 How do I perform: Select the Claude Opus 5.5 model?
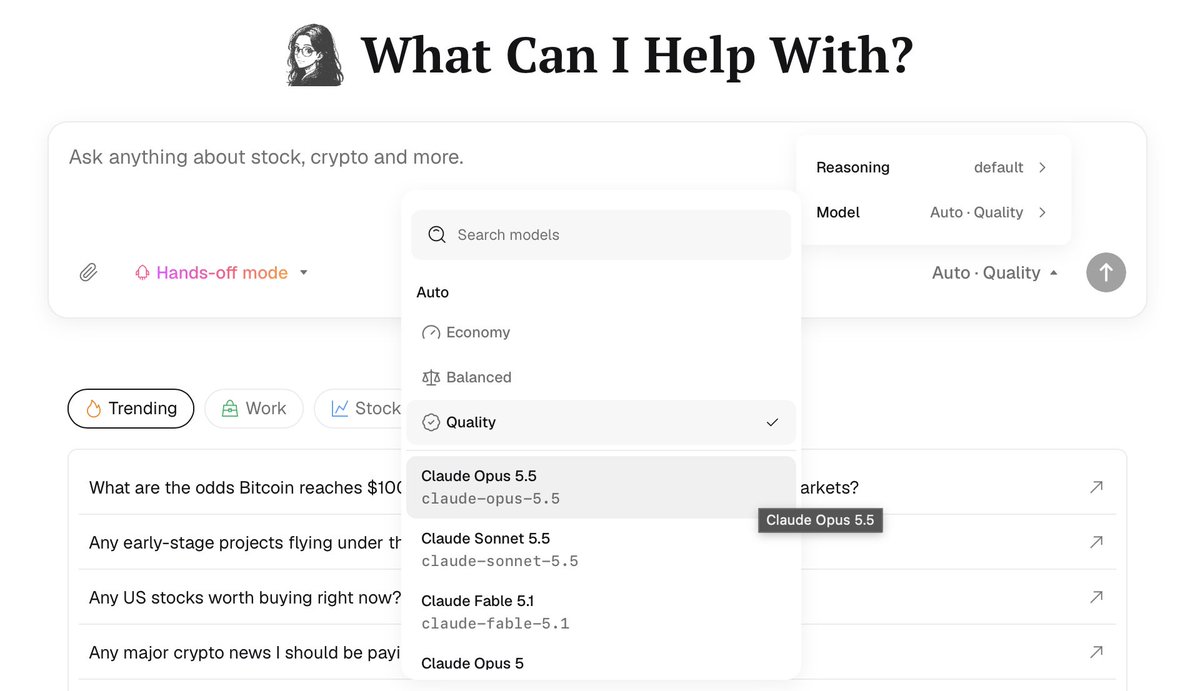point(601,487)
